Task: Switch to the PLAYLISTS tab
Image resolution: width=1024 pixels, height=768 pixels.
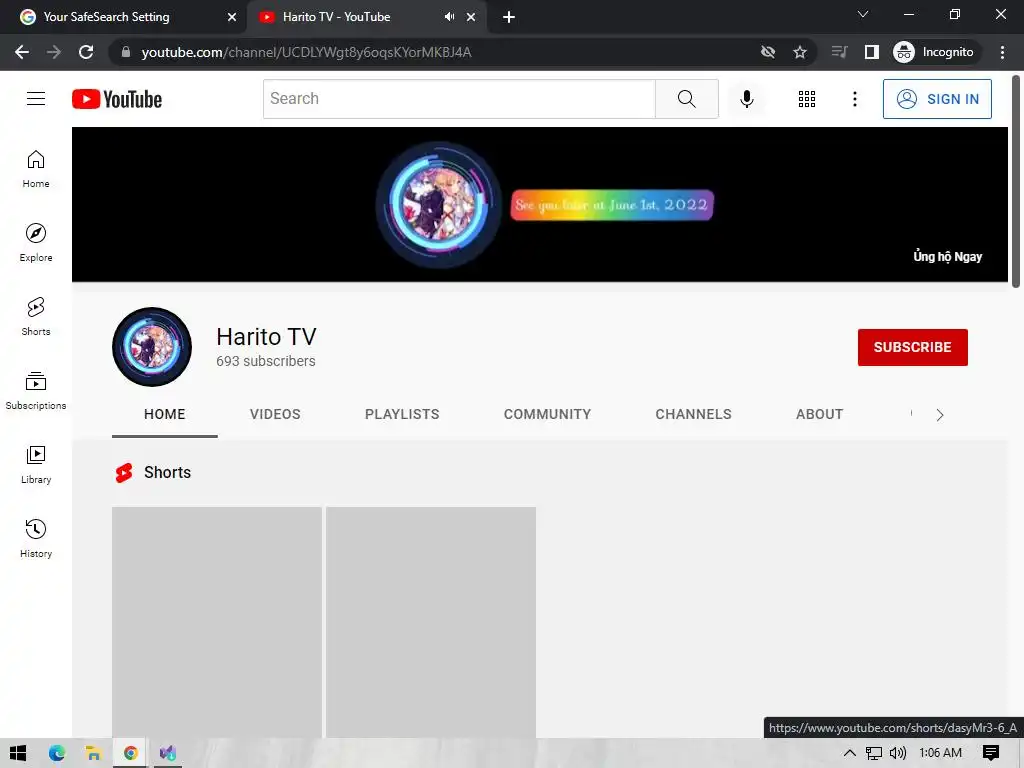Action: coord(402,415)
